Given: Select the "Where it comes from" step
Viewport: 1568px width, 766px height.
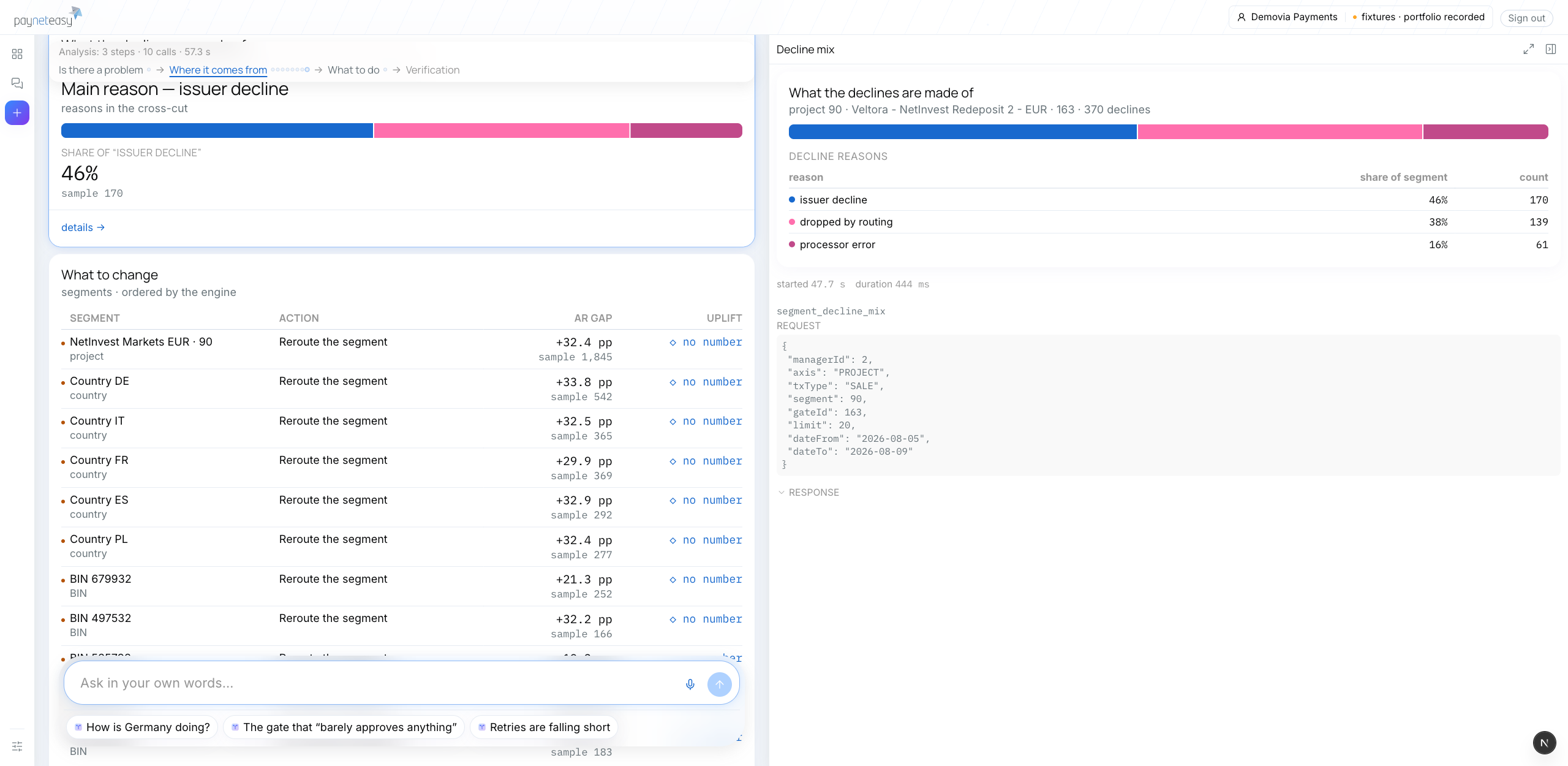Looking at the screenshot, I should coord(218,70).
